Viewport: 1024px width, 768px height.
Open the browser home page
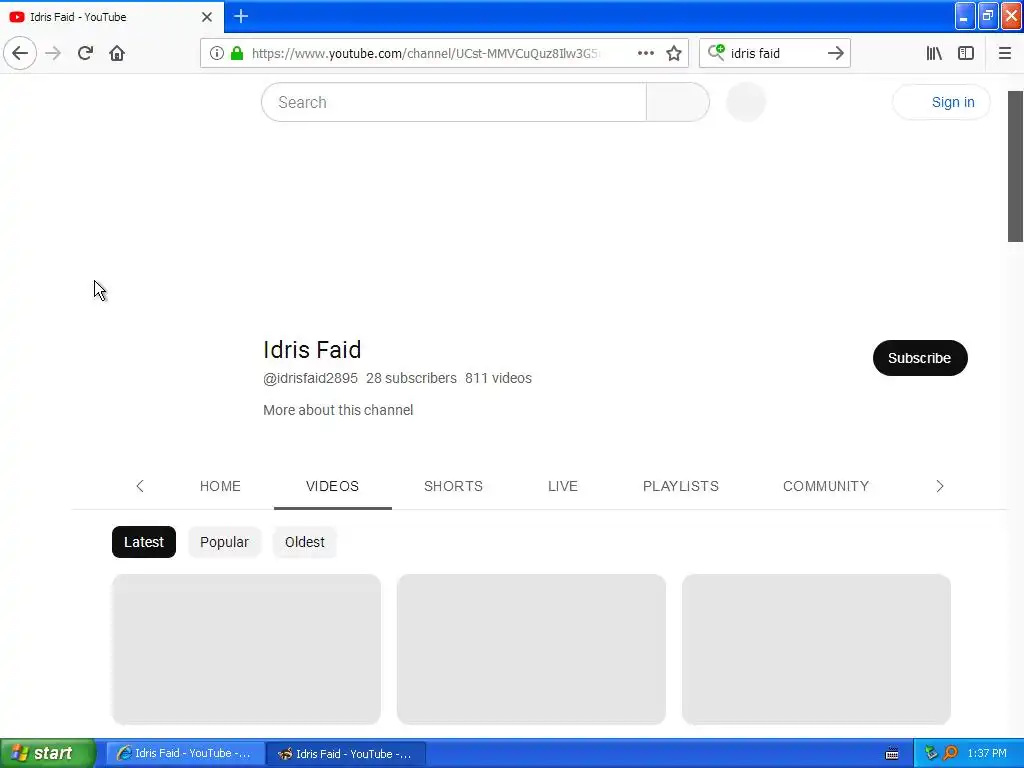click(117, 53)
